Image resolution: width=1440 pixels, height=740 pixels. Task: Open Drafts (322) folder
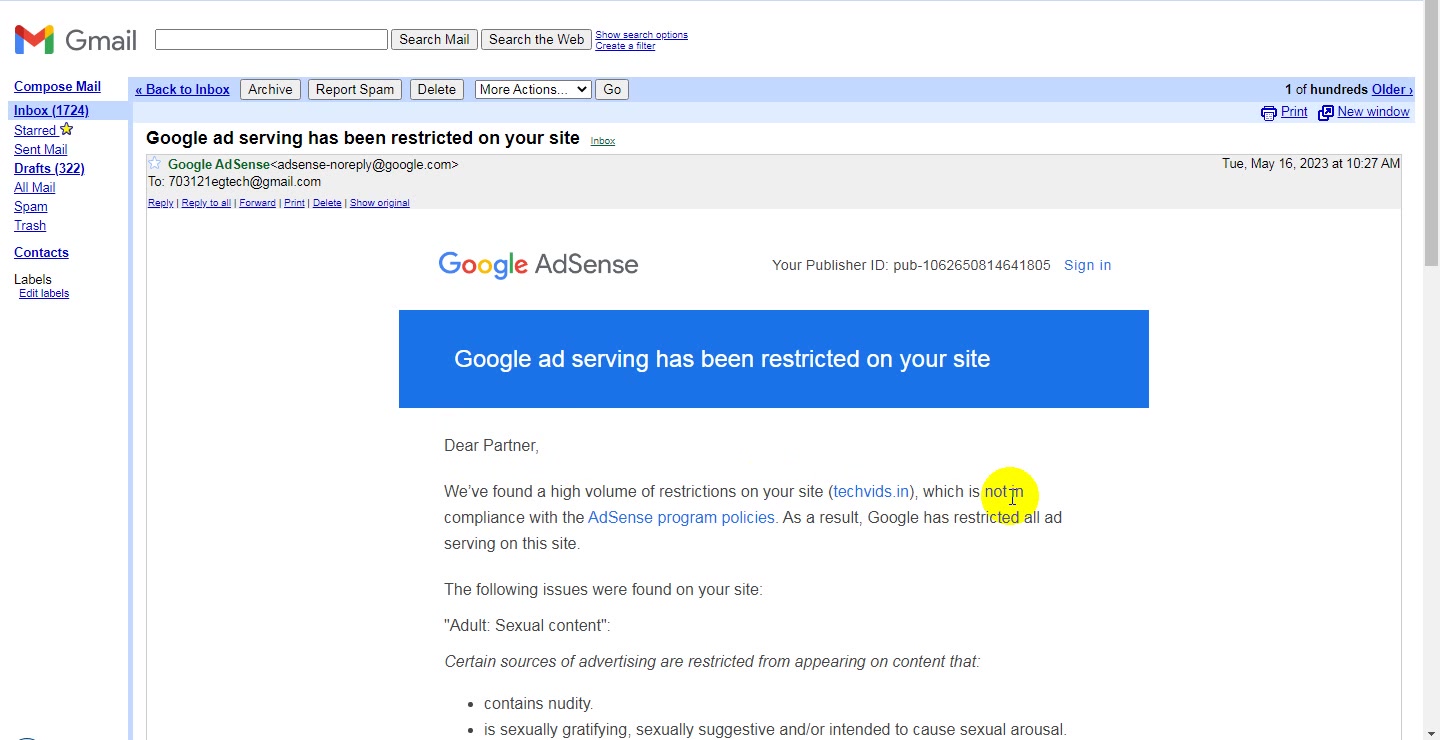point(49,168)
